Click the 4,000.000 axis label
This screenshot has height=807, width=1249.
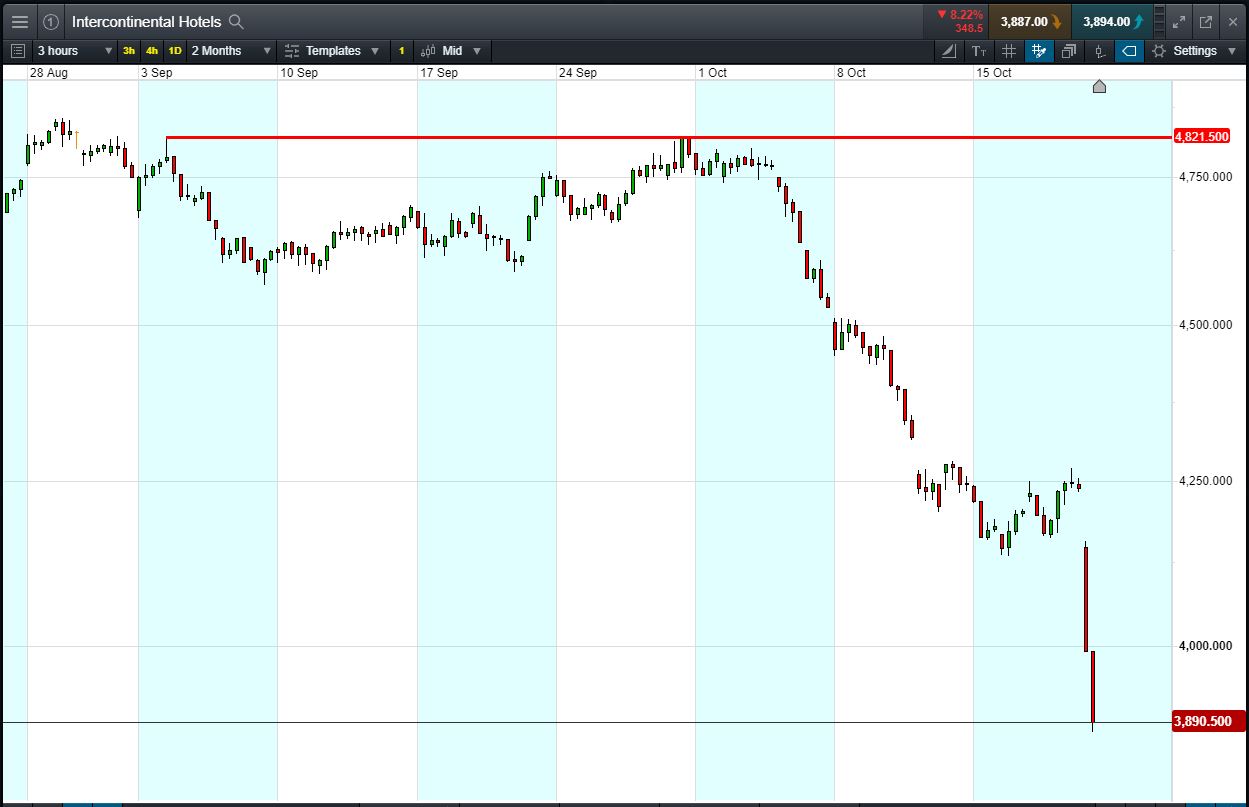click(1205, 646)
